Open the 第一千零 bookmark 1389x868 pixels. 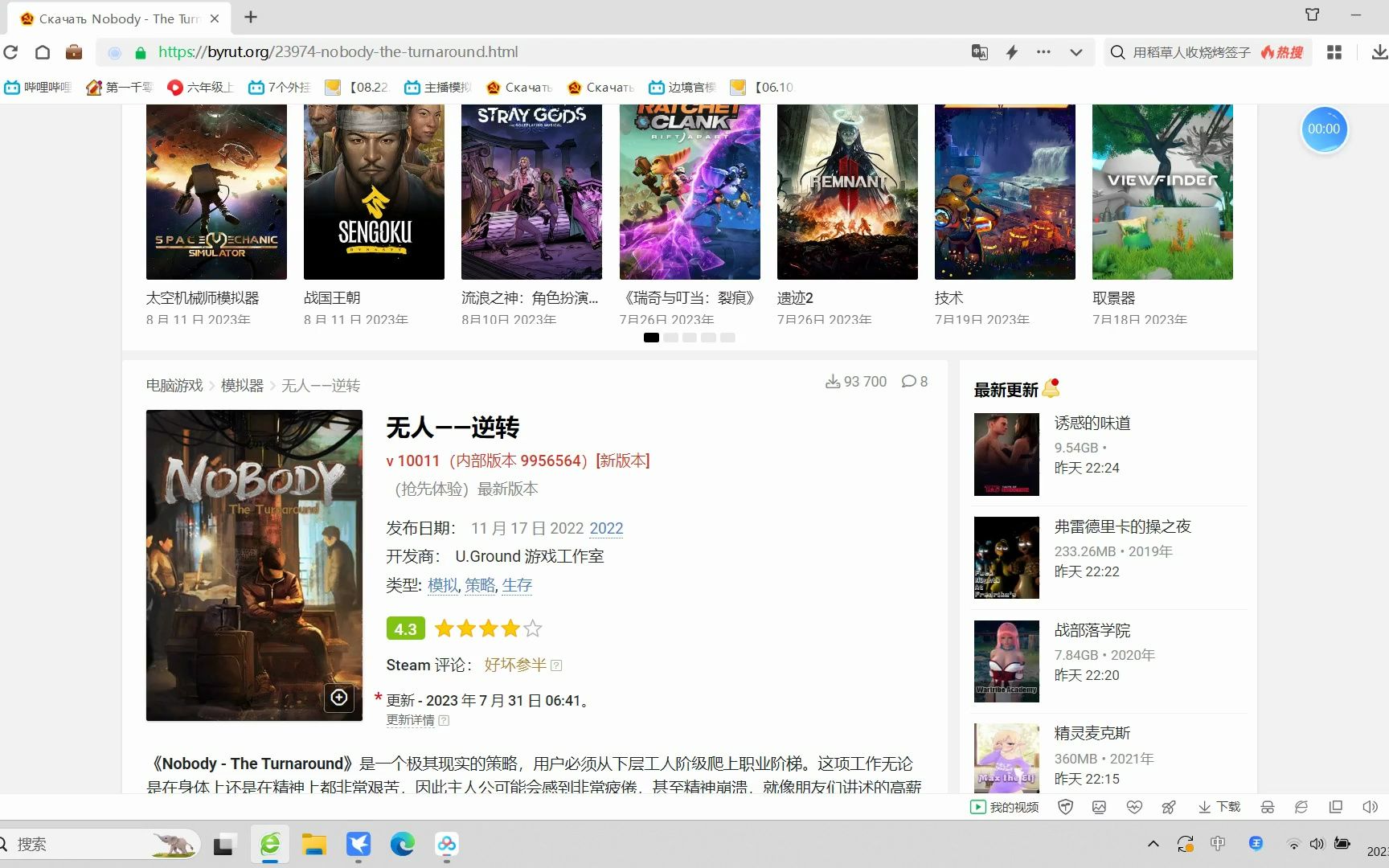[119, 87]
